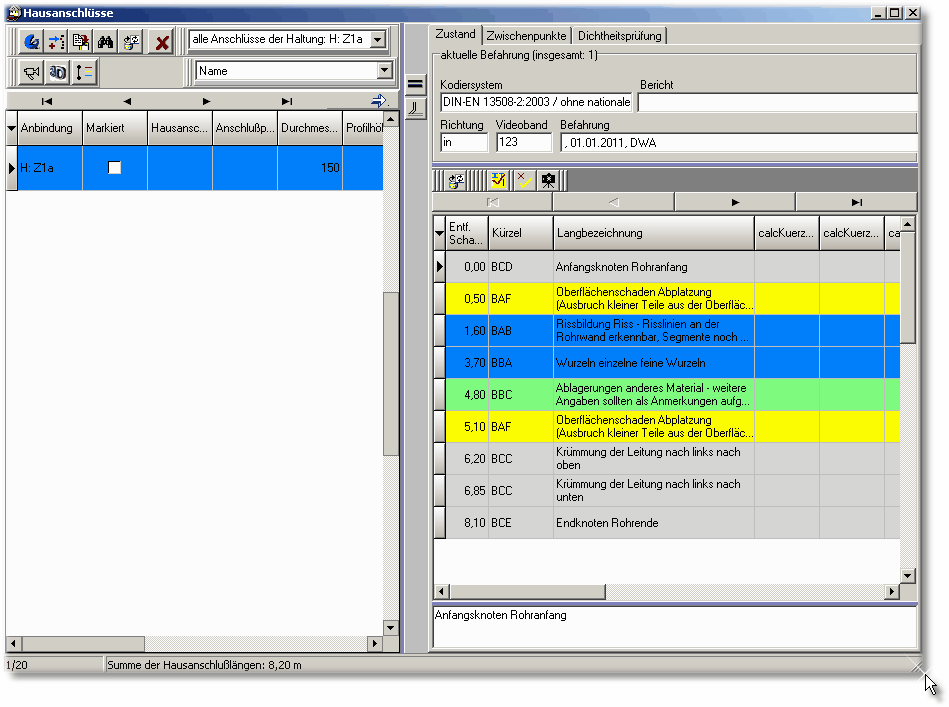Click the yellow checklist icon in inspection toolbar
Image resolution: width=949 pixels, height=707 pixels.
coord(497,181)
